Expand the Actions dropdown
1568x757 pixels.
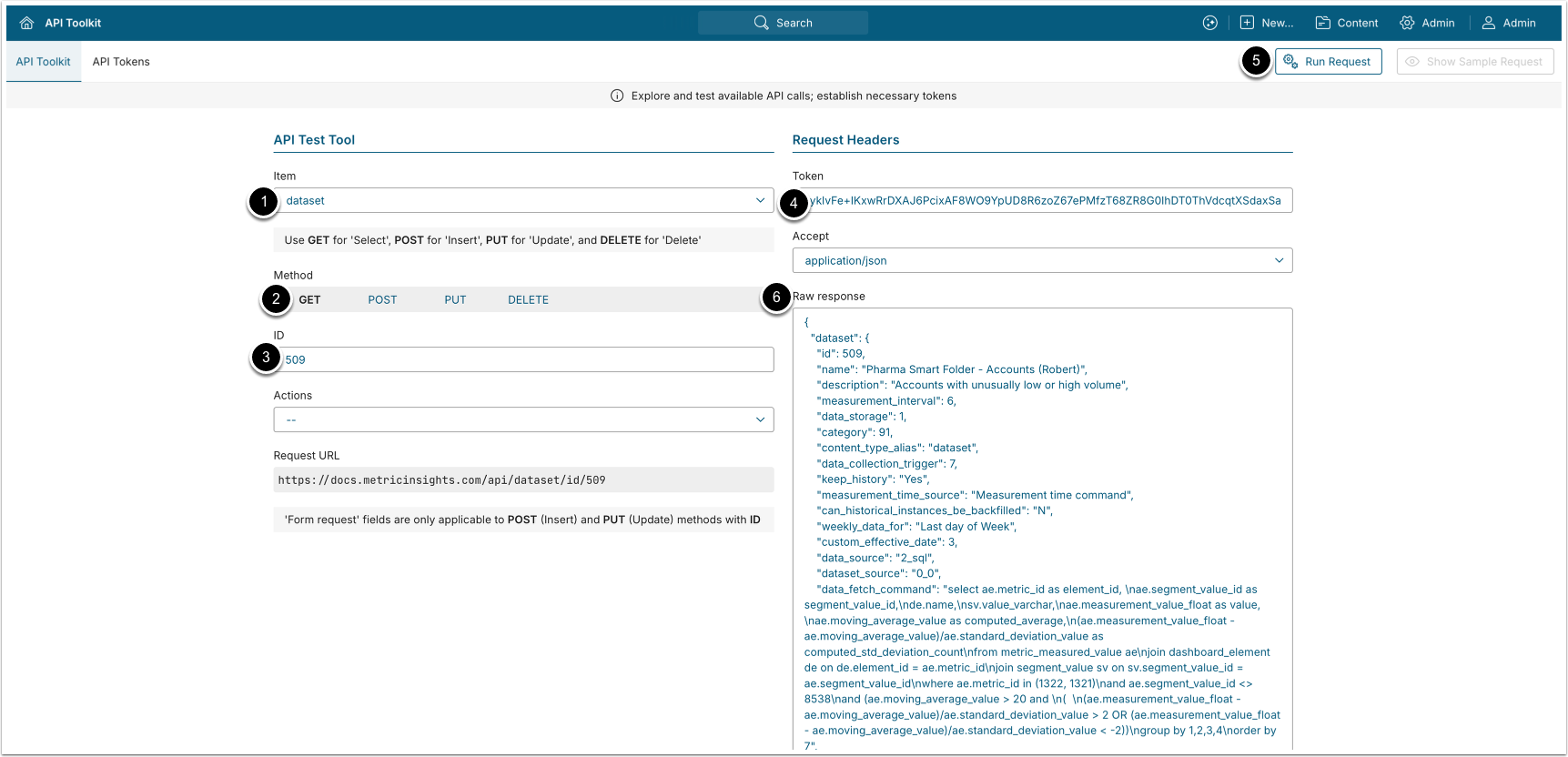(x=523, y=419)
